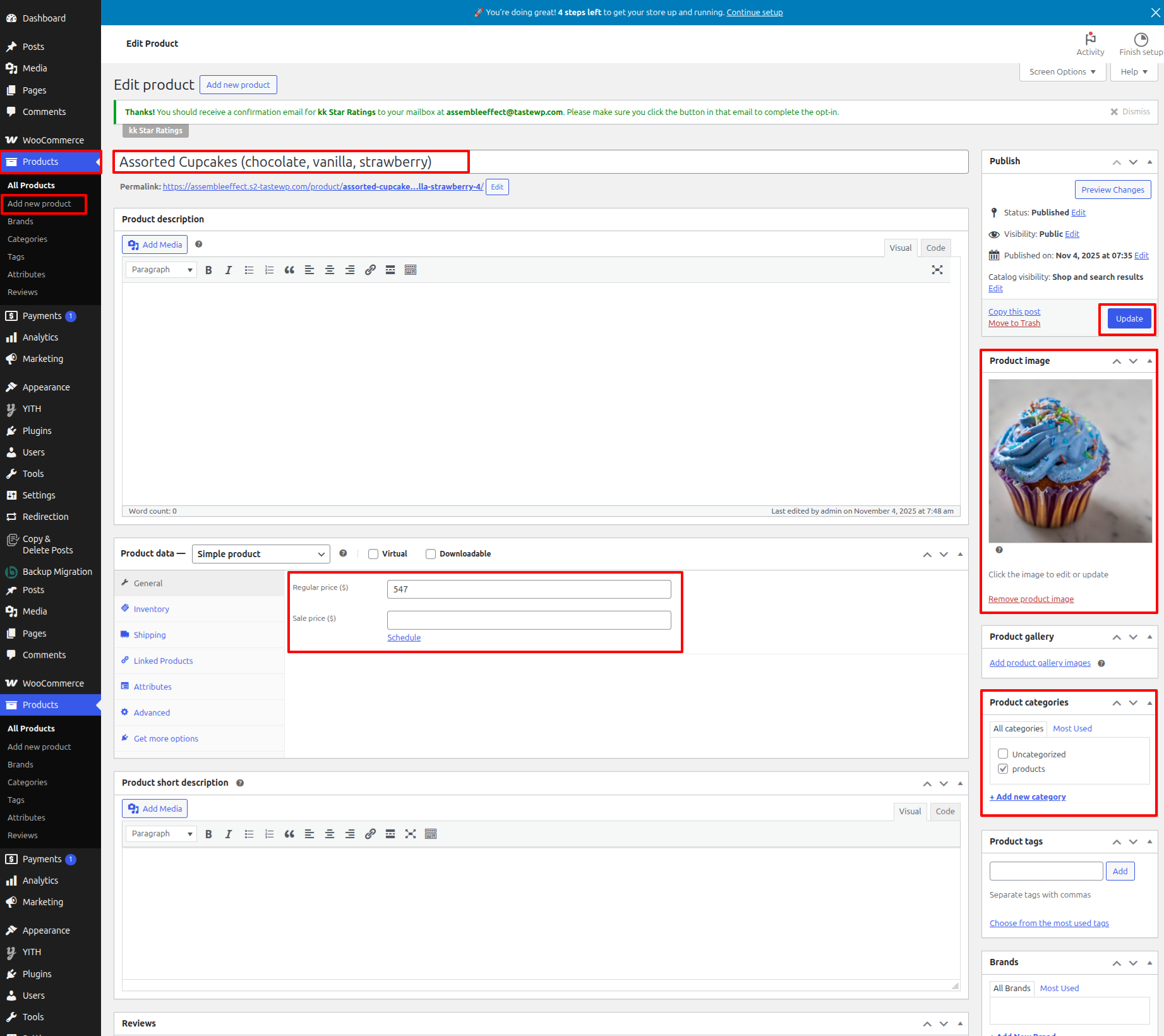The image size is (1164, 1036).
Task: Click Bold icon in Product description toolbar
Action: click(208, 270)
